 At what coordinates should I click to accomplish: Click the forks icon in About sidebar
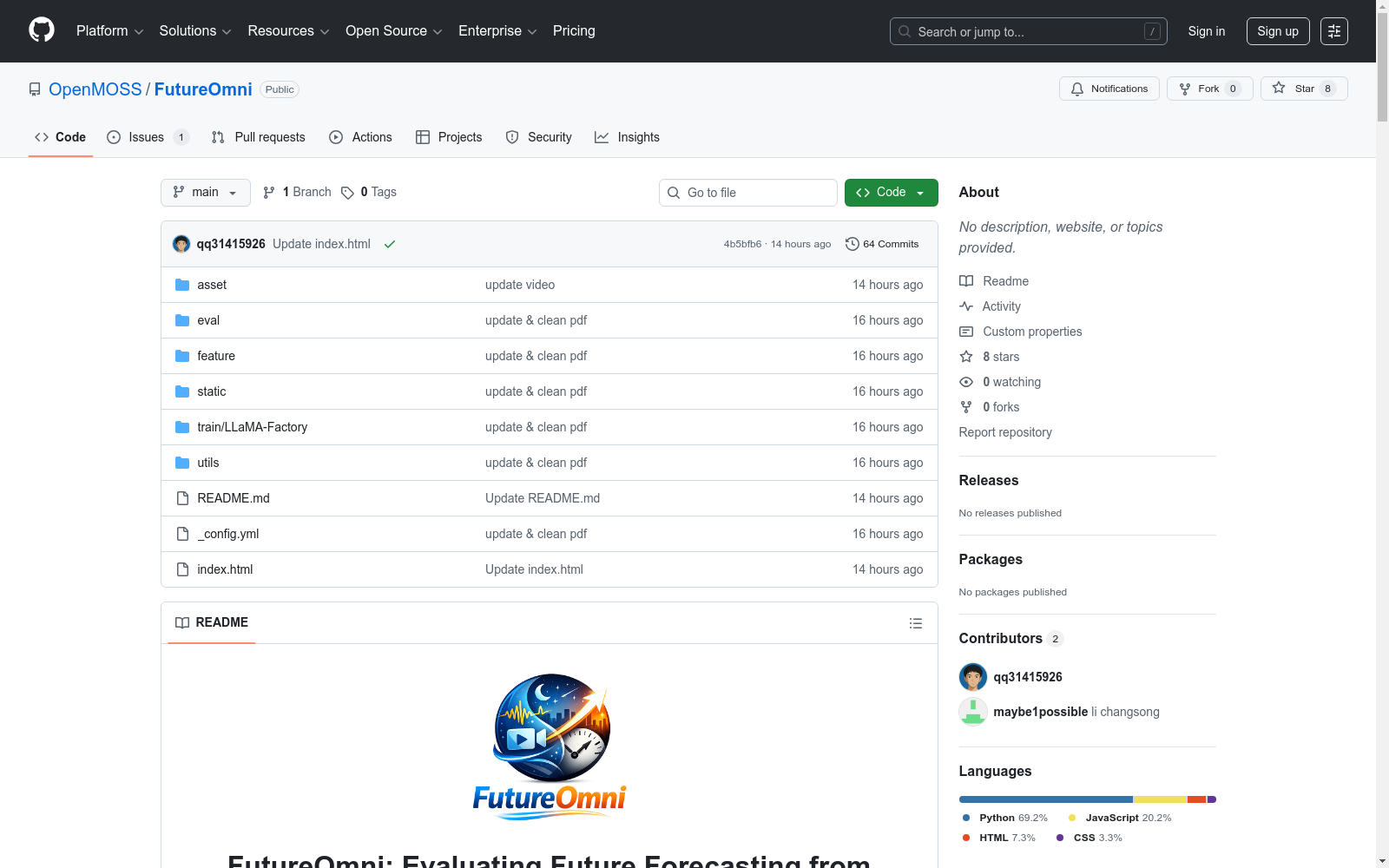(x=966, y=407)
